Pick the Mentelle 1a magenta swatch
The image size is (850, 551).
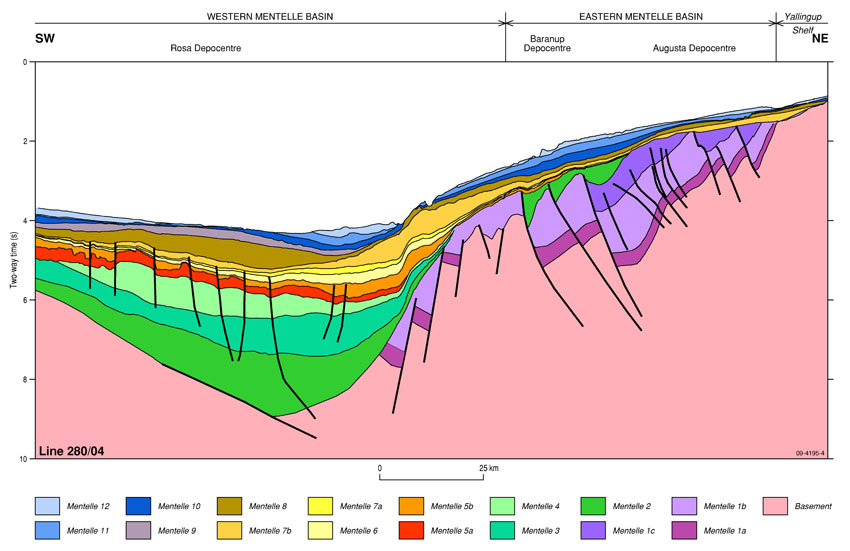pos(685,528)
